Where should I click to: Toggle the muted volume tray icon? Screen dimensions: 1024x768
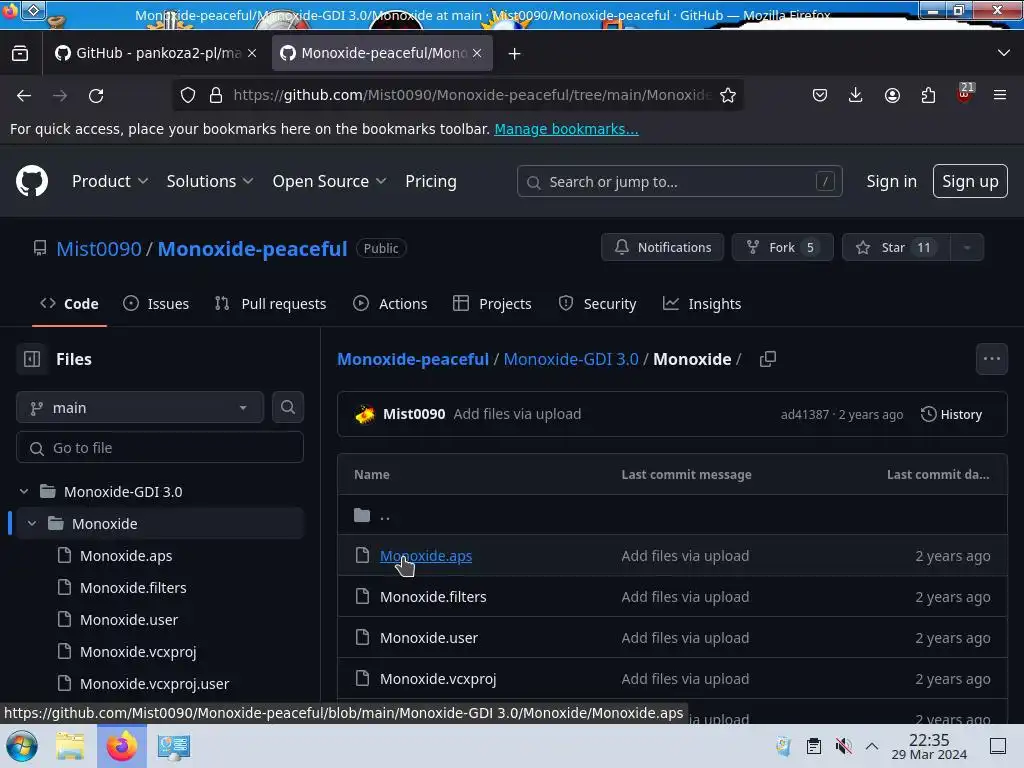[x=843, y=746]
